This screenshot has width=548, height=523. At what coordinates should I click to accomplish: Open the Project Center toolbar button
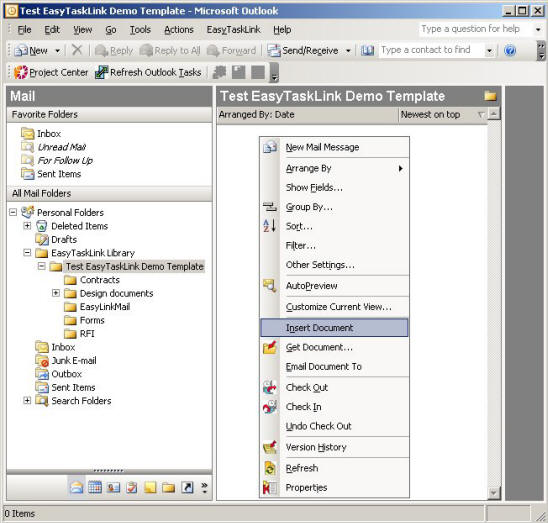click(51, 72)
